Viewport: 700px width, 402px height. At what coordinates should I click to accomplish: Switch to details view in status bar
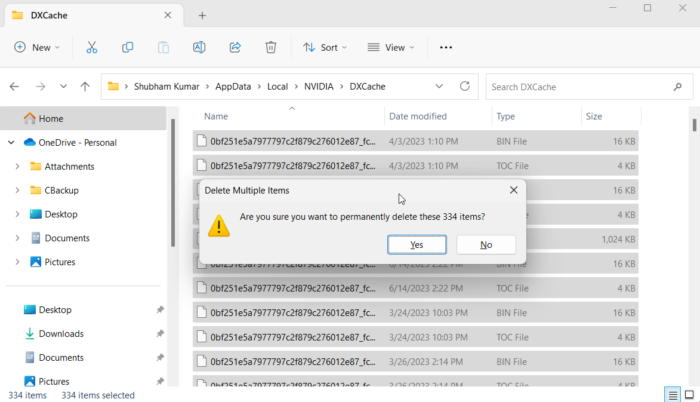[672, 394]
